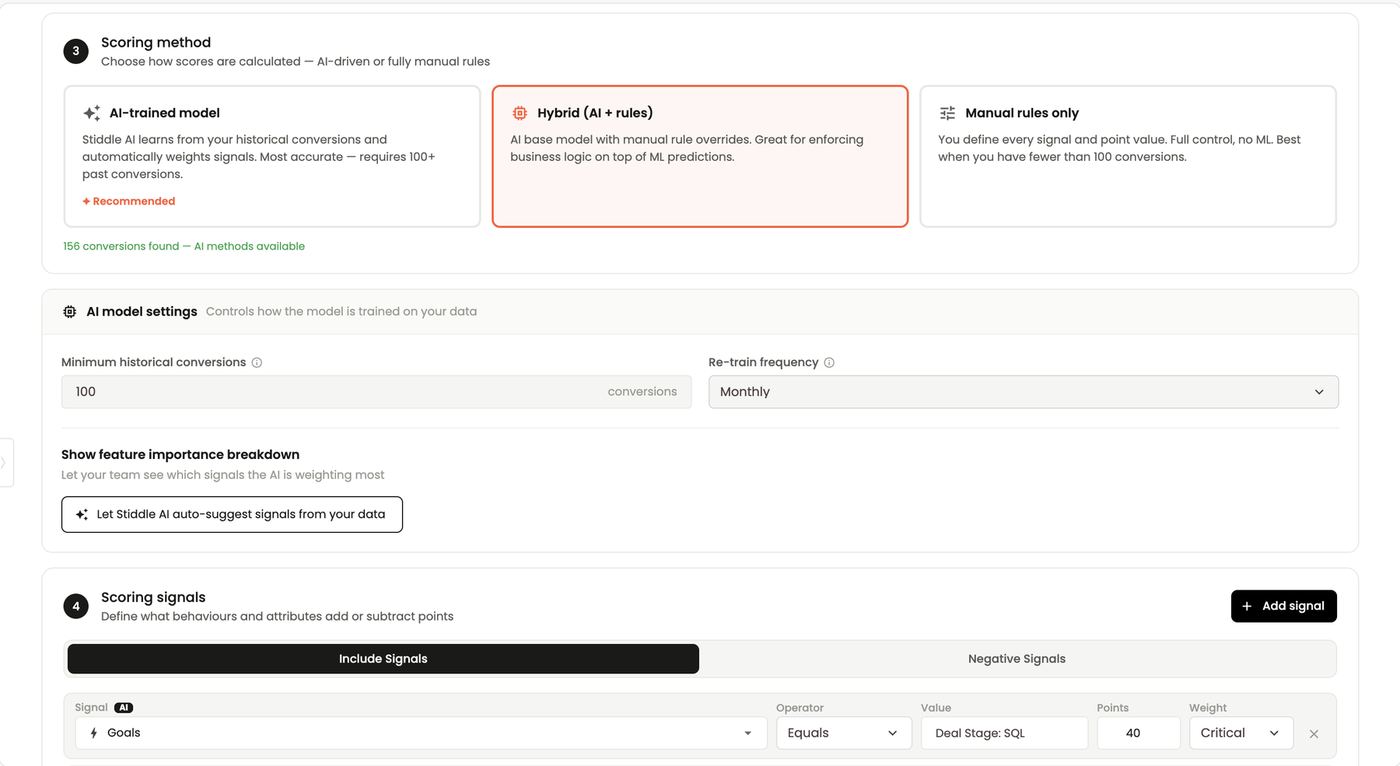Open the Goals signal dropdown
This screenshot has height=766, width=1400.
(x=420, y=733)
